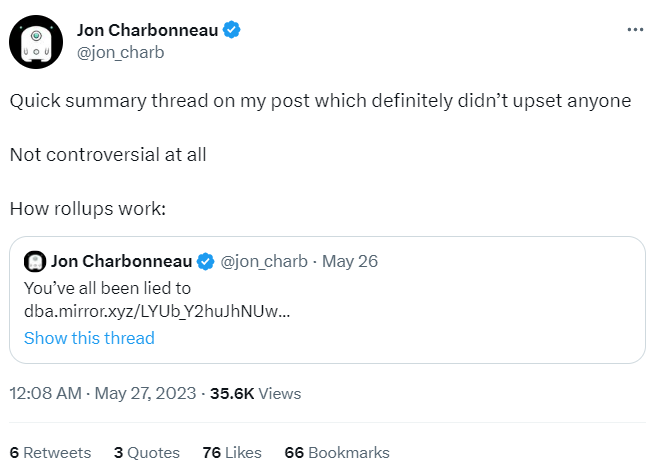Open the three-dot more options menu
655x476 pixels.
(635, 30)
